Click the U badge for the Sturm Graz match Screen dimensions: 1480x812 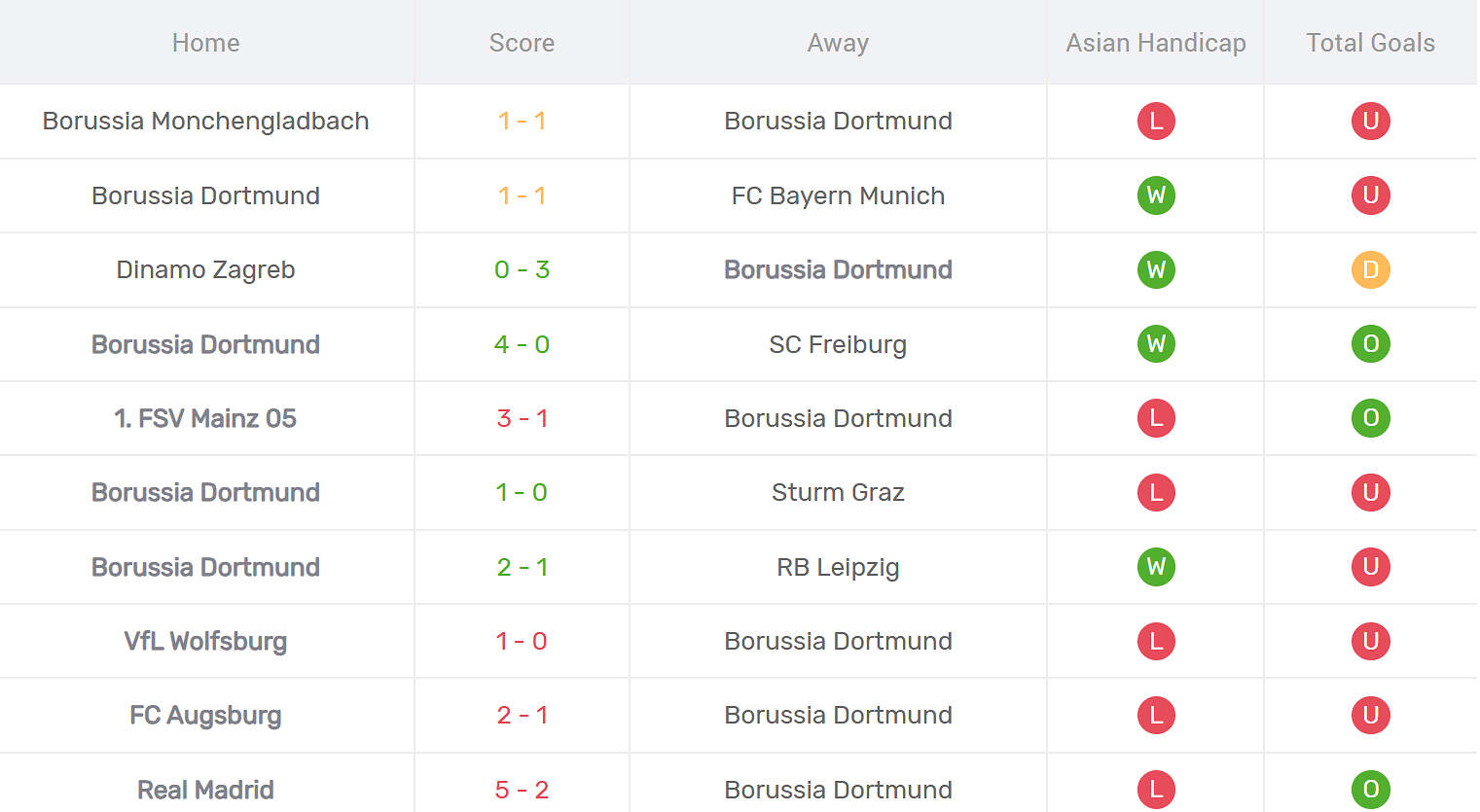coord(1371,492)
